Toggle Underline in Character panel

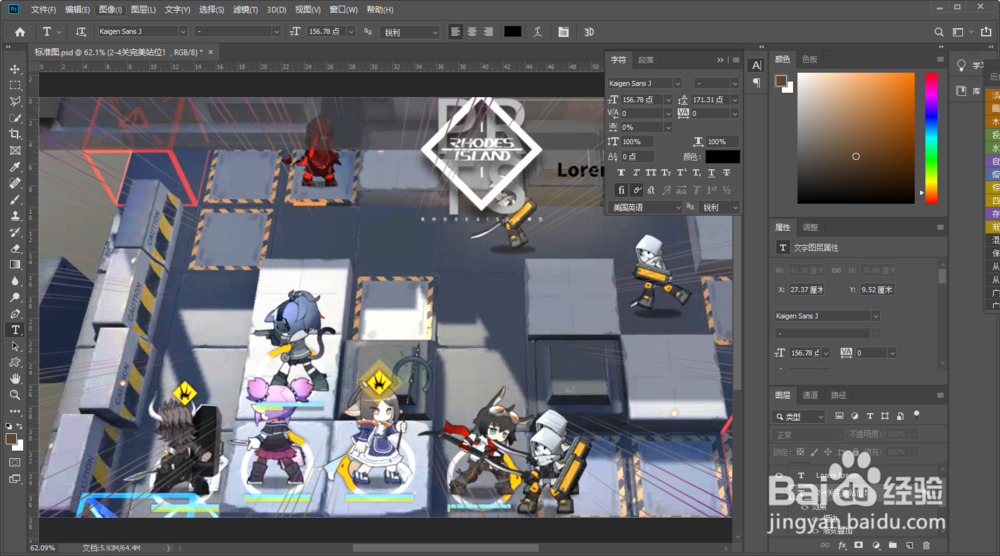point(711,173)
